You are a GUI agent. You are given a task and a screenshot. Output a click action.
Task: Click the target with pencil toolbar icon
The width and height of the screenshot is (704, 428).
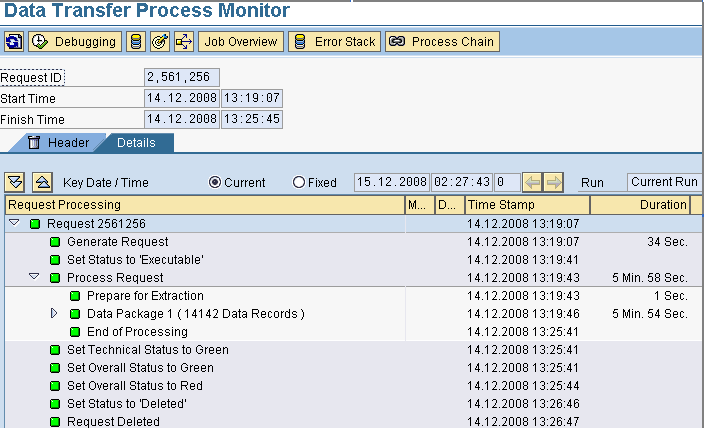point(160,42)
